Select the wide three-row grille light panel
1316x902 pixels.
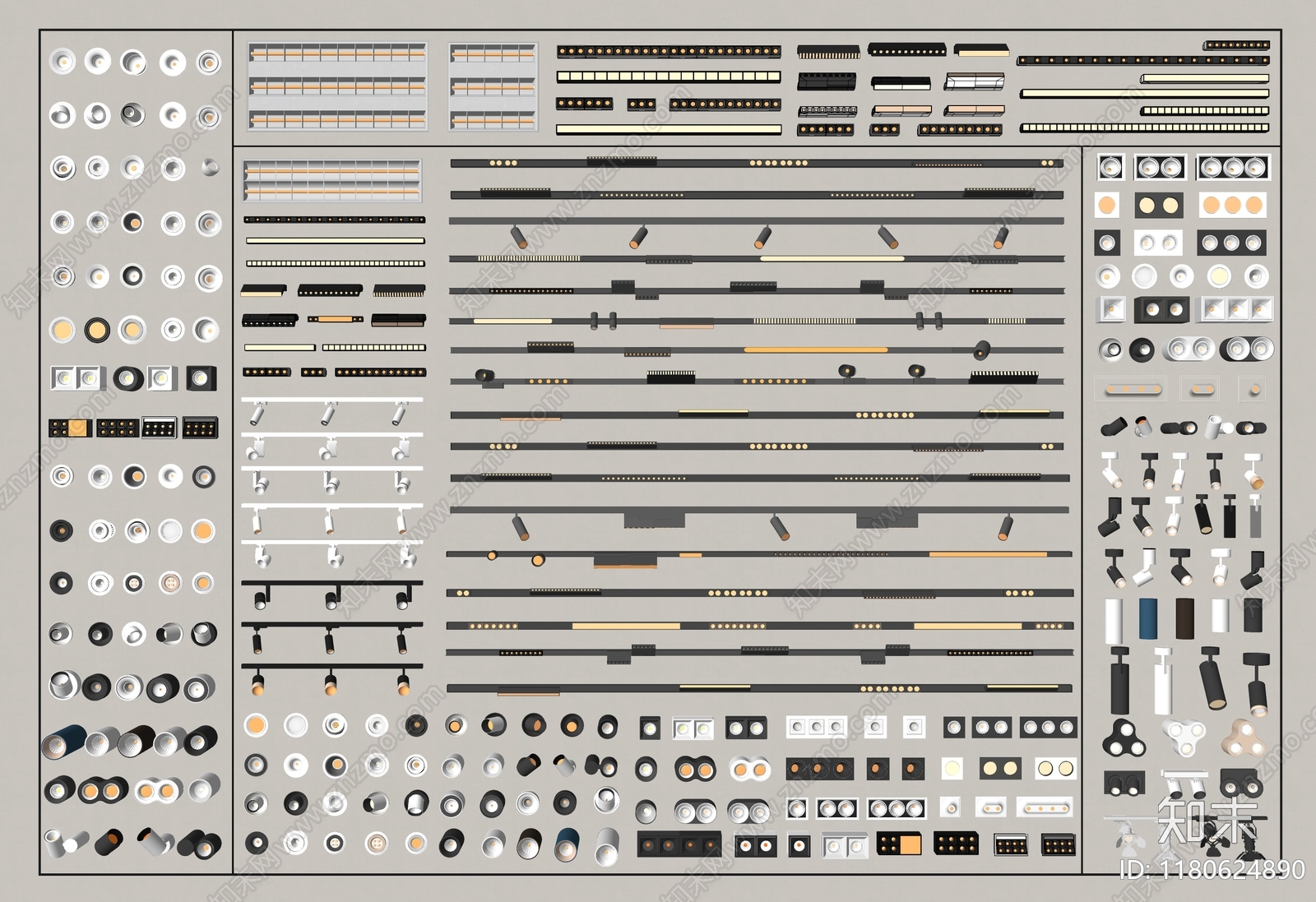coord(337,86)
